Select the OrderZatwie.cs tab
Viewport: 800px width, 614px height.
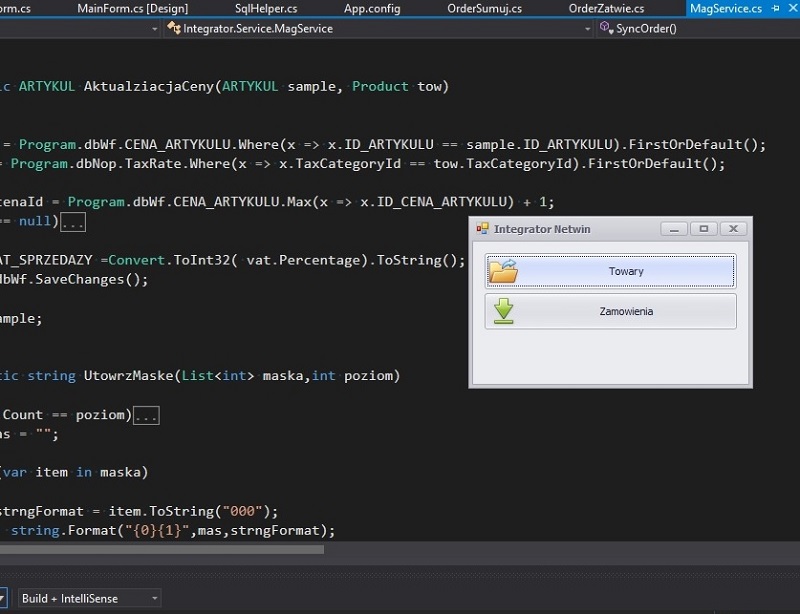[x=606, y=9]
